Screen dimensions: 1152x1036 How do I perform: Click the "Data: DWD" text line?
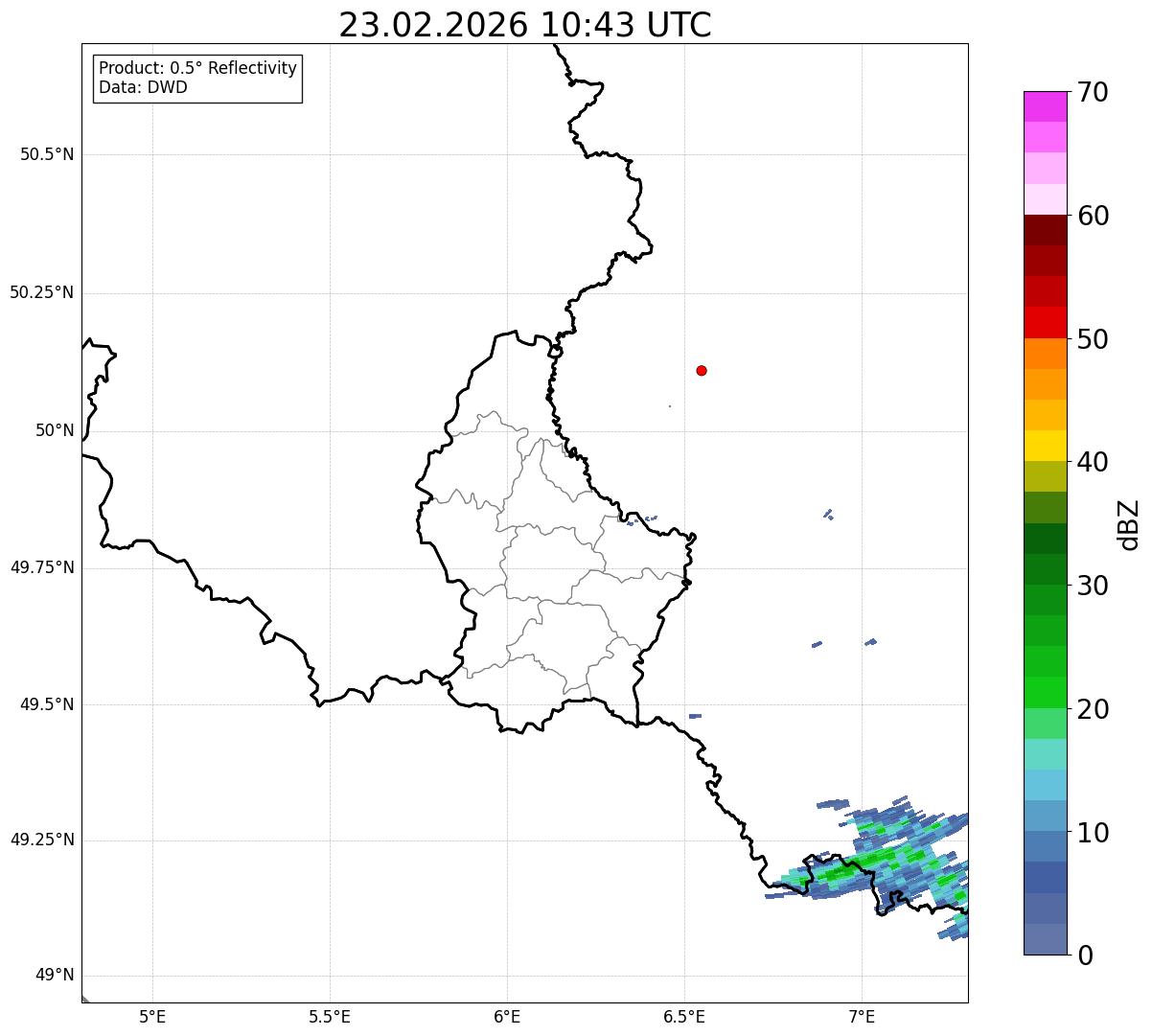tap(143, 87)
